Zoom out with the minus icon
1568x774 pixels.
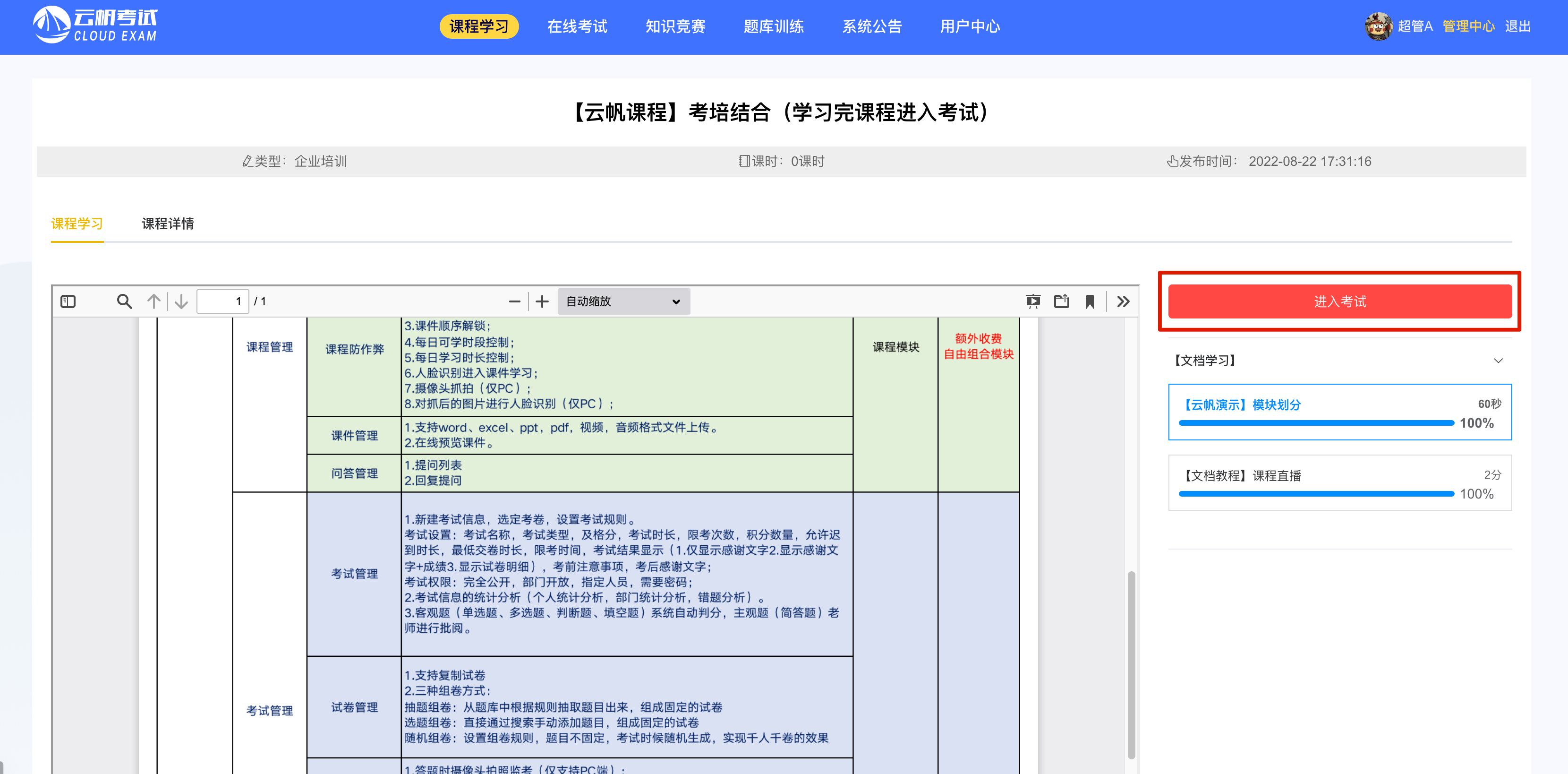(514, 301)
